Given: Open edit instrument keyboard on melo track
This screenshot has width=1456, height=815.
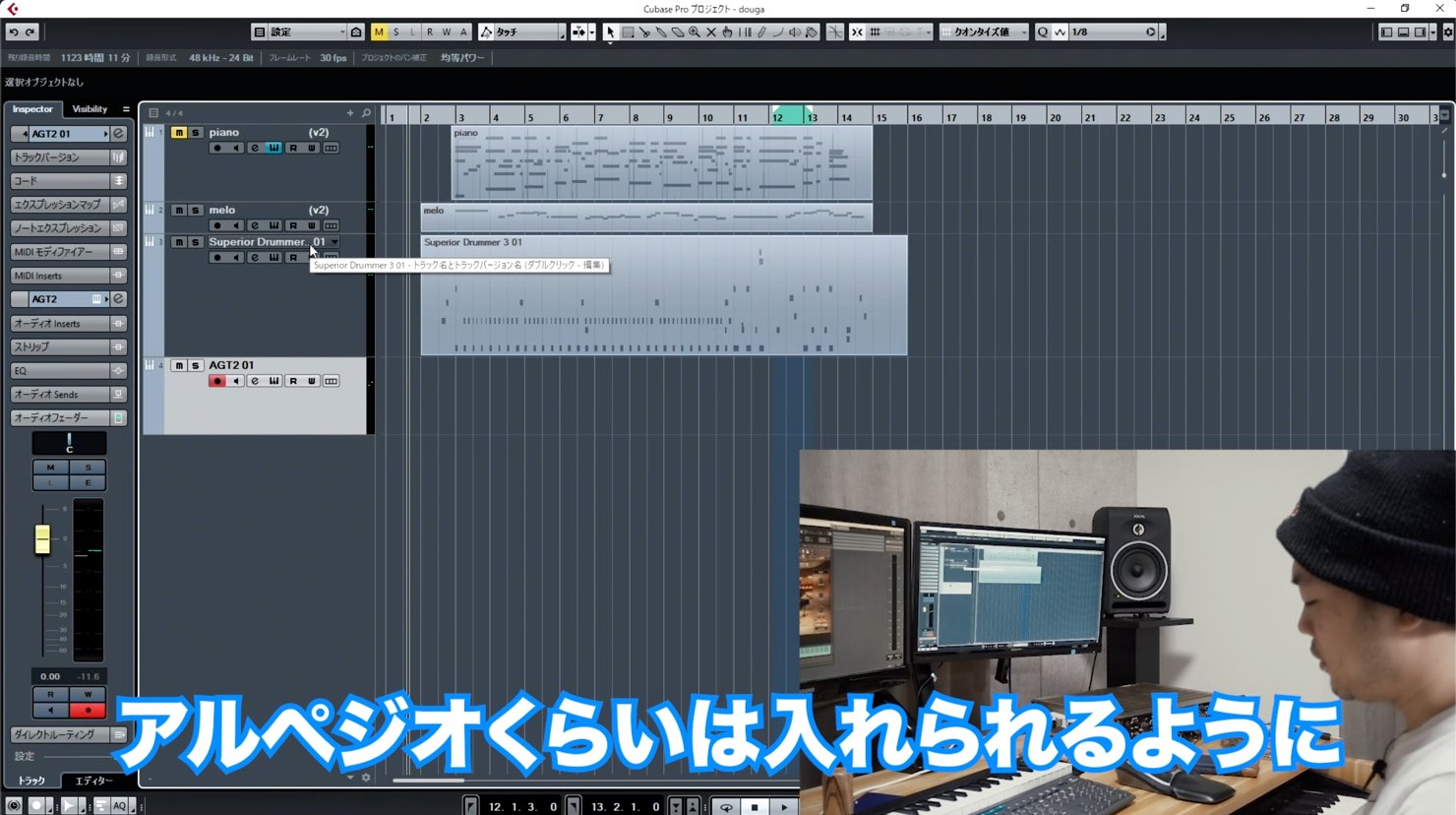Looking at the screenshot, I should tap(273, 226).
